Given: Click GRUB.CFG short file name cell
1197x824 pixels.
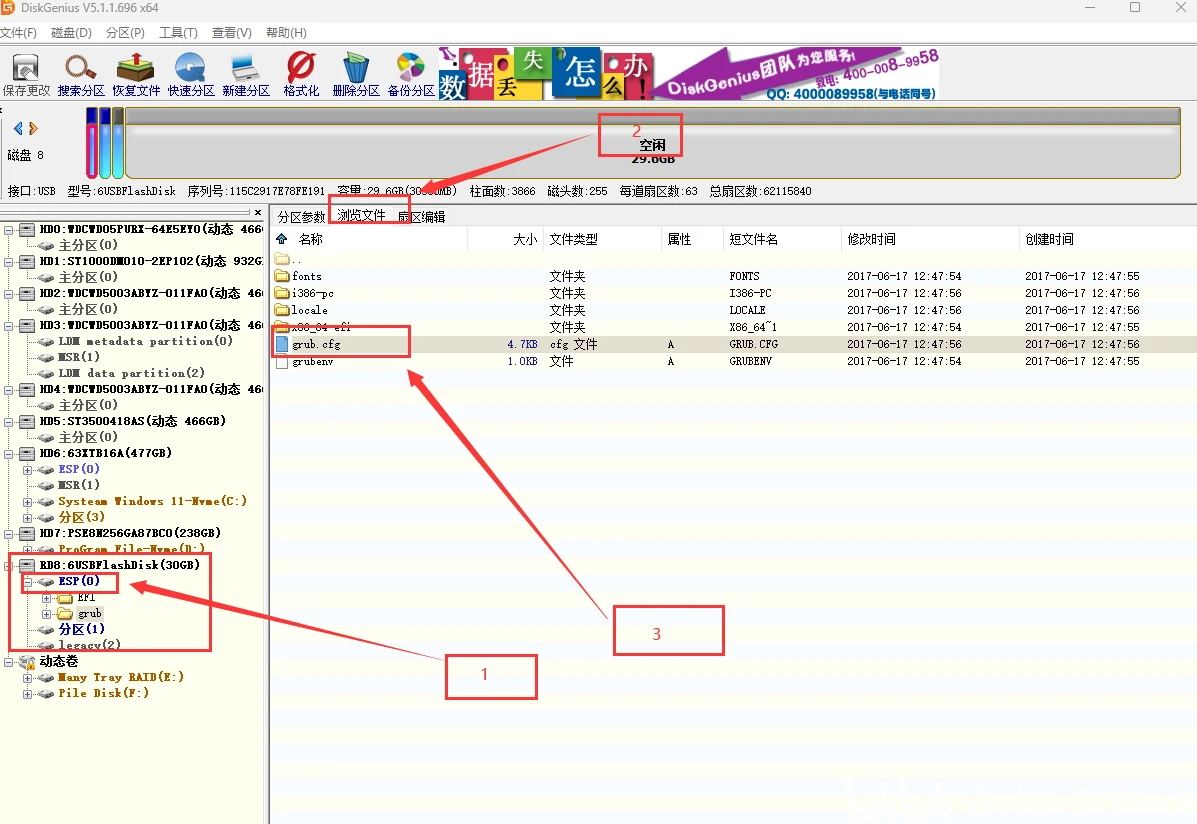Looking at the screenshot, I should 753,344.
